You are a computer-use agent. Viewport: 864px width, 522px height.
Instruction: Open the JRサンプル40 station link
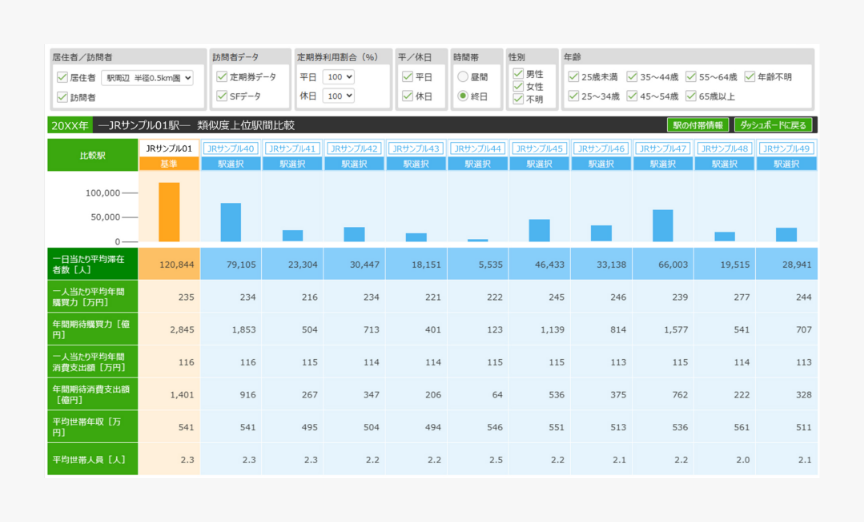coord(231,148)
